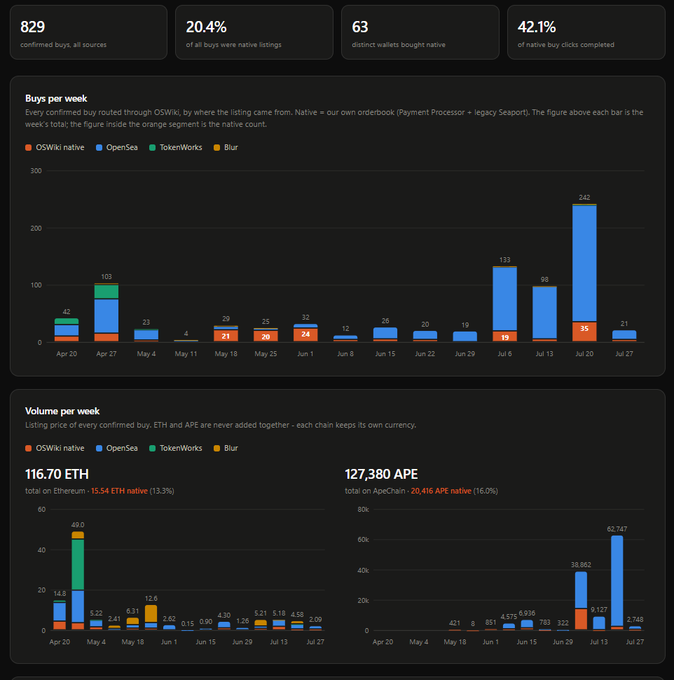Click the 103 total above Apr 27 bar
The image size is (674, 680).
(x=107, y=277)
